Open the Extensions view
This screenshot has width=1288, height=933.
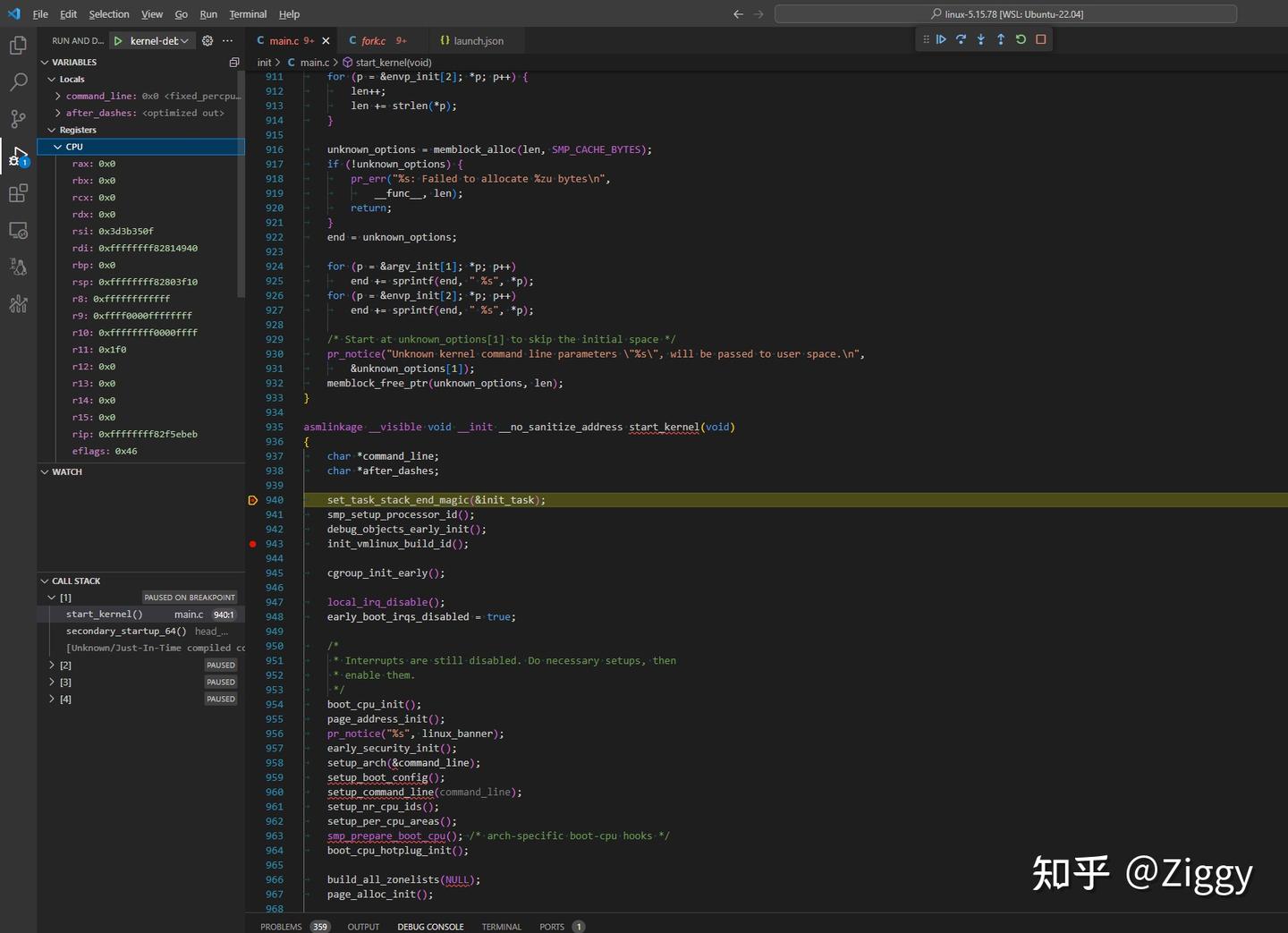click(x=18, y=192)
